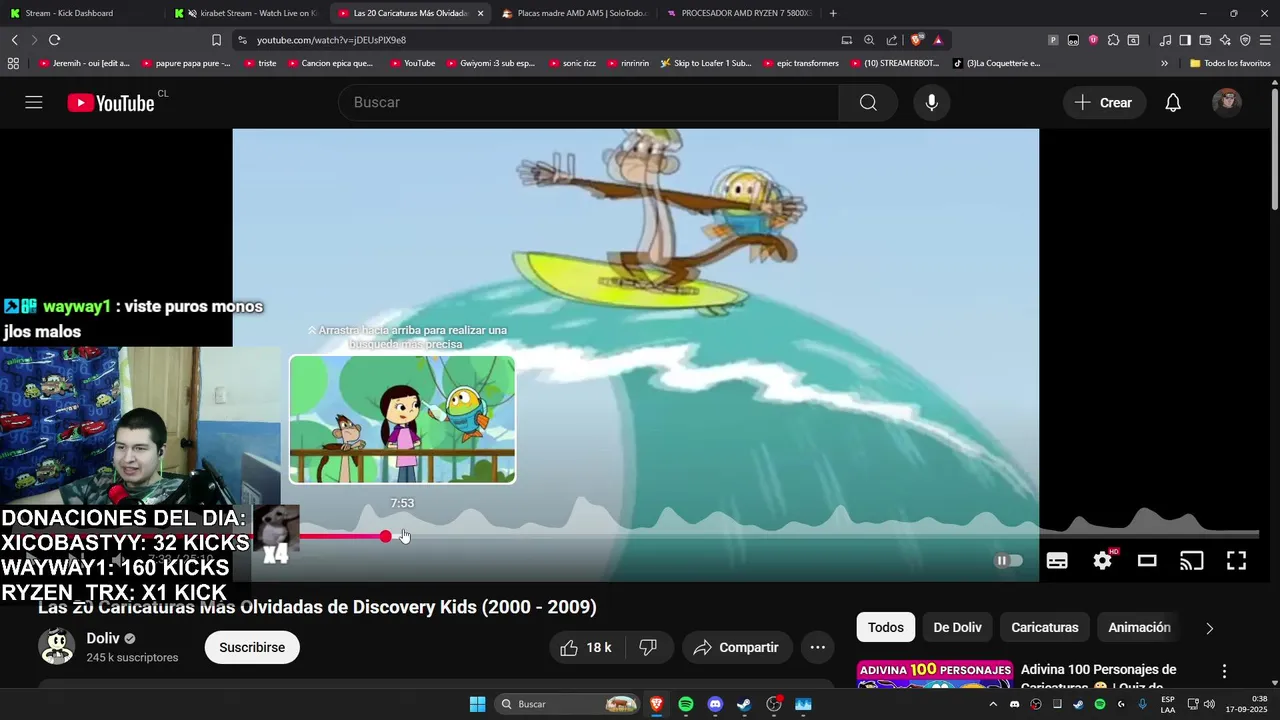Screen dimensions: 1280x720
Task: Open options for Adivina 100 Personajes video
Action: pos(1224,671)
